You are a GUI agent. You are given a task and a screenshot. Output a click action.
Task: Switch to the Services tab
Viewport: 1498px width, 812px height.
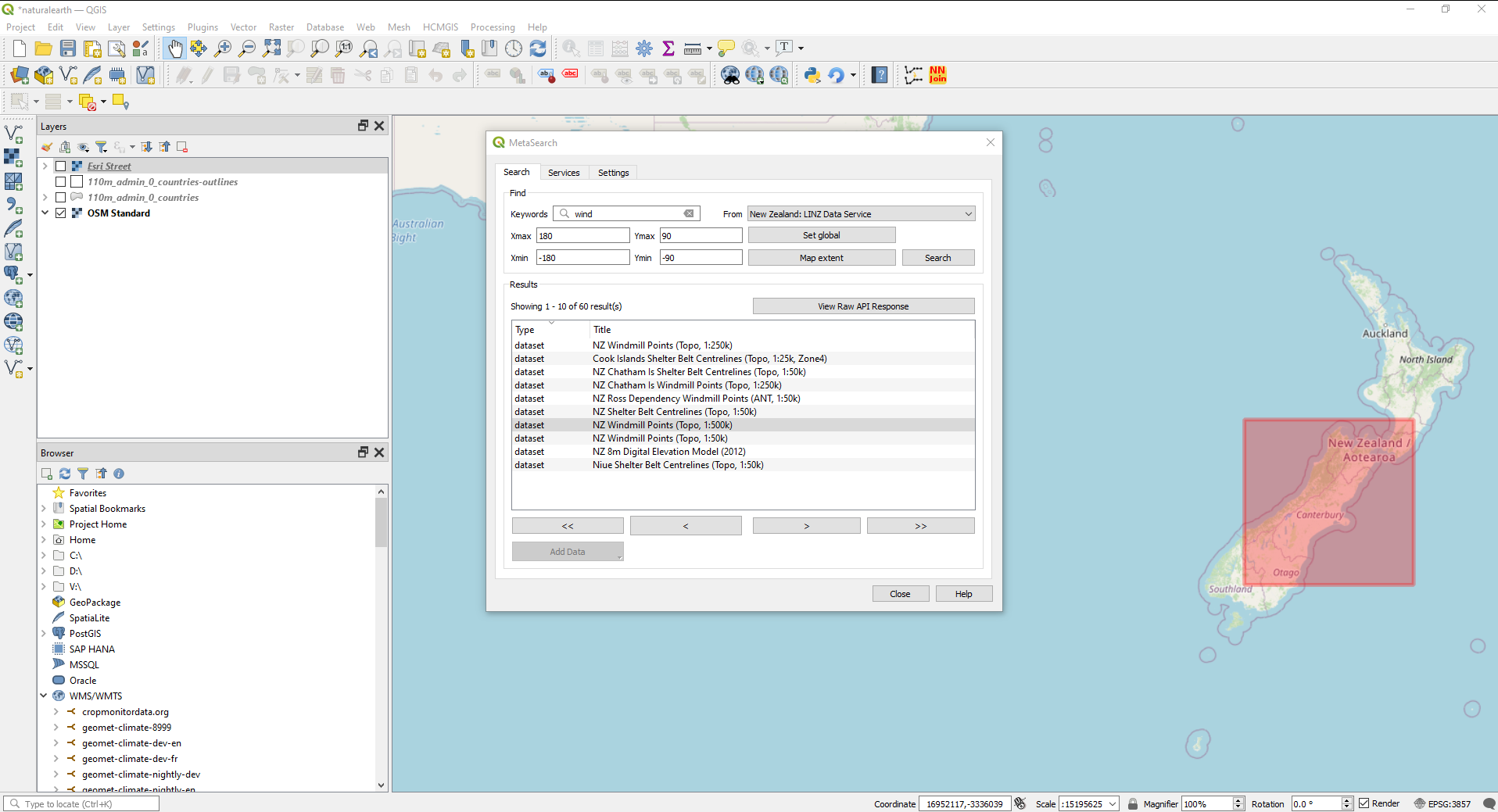pyautogui.click(x=564, y=173)
